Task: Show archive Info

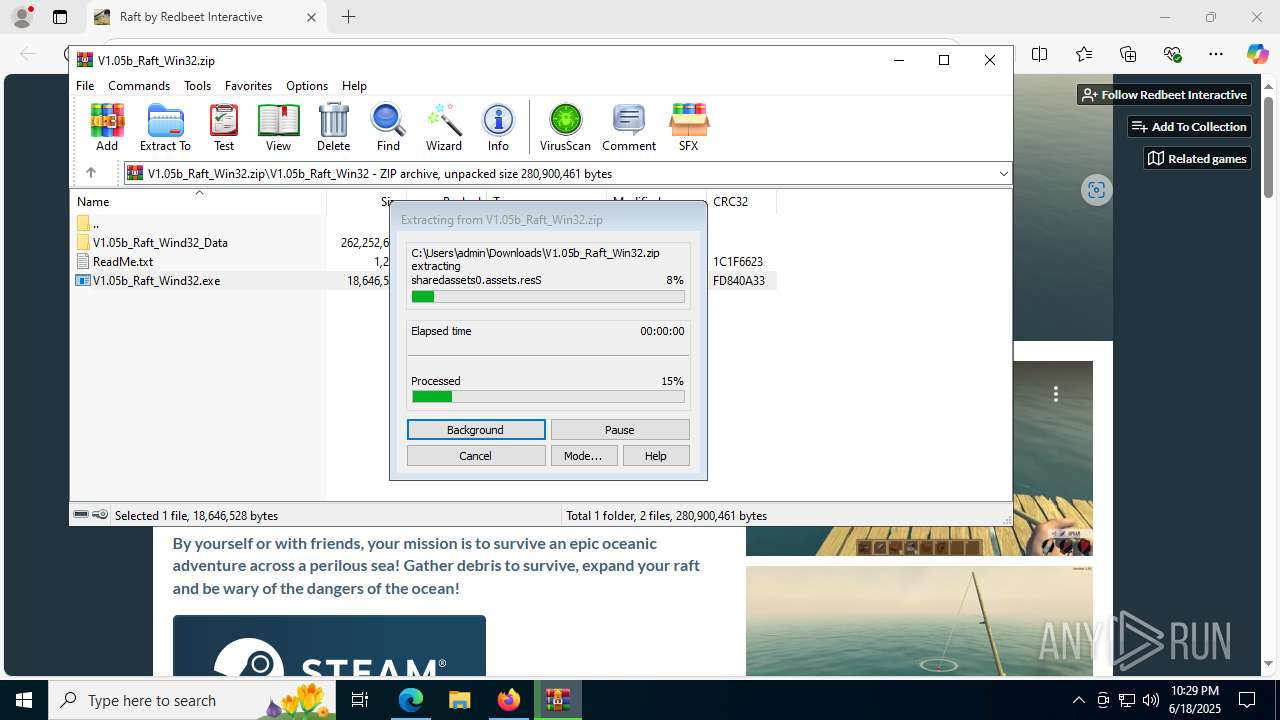Action: coord(498,127)
